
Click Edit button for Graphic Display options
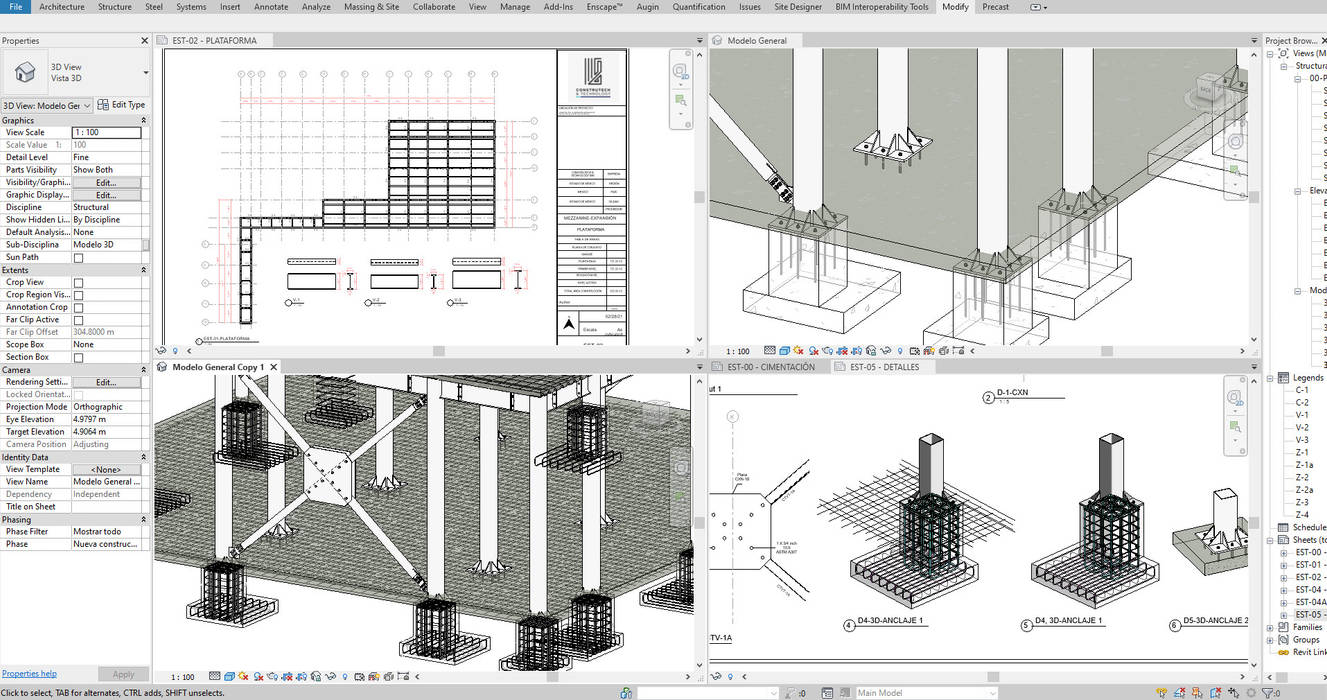[106, 195]
